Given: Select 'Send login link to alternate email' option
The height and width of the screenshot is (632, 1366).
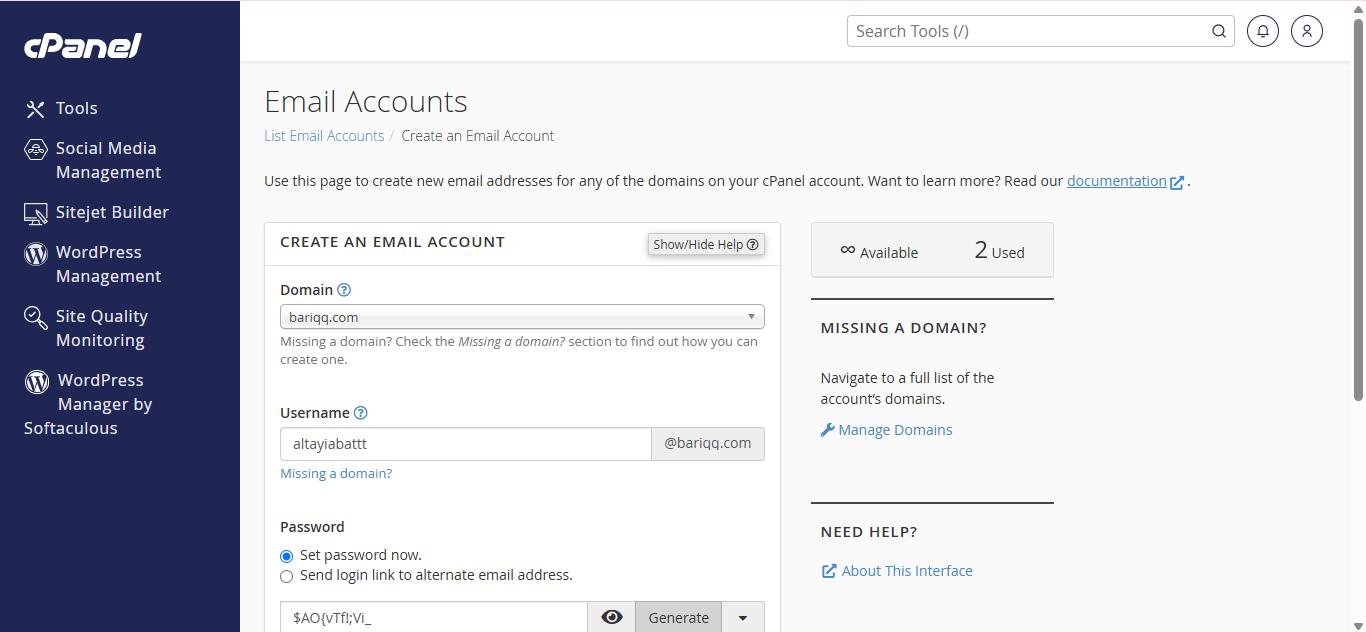Looking at the screenshot, I should 287,576.
